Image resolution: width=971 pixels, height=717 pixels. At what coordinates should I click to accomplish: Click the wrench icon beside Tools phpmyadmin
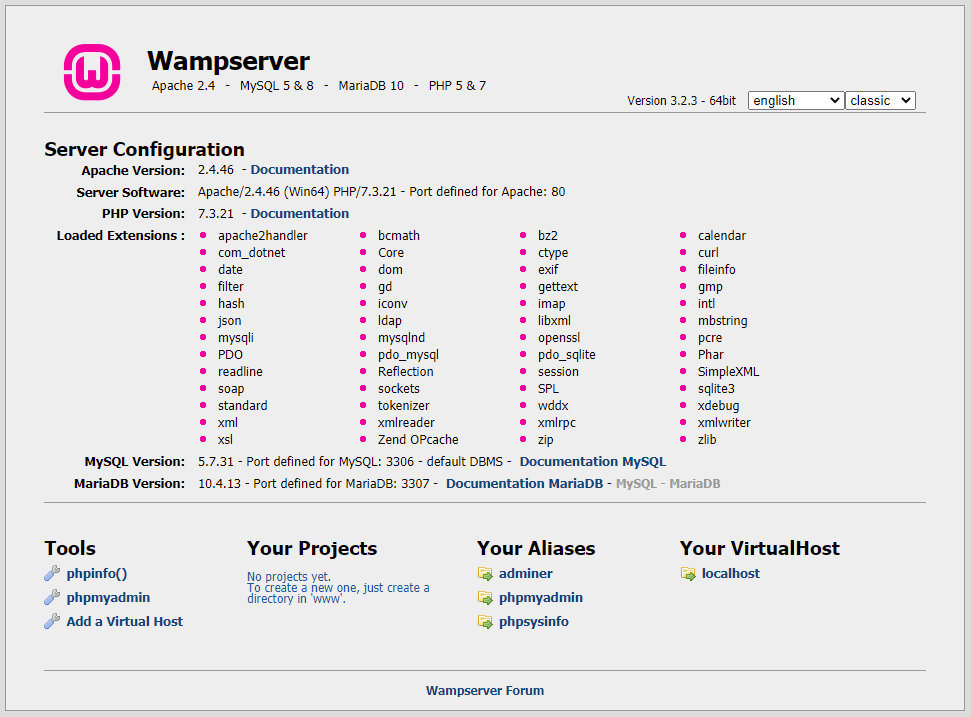[x=52, y=598]
